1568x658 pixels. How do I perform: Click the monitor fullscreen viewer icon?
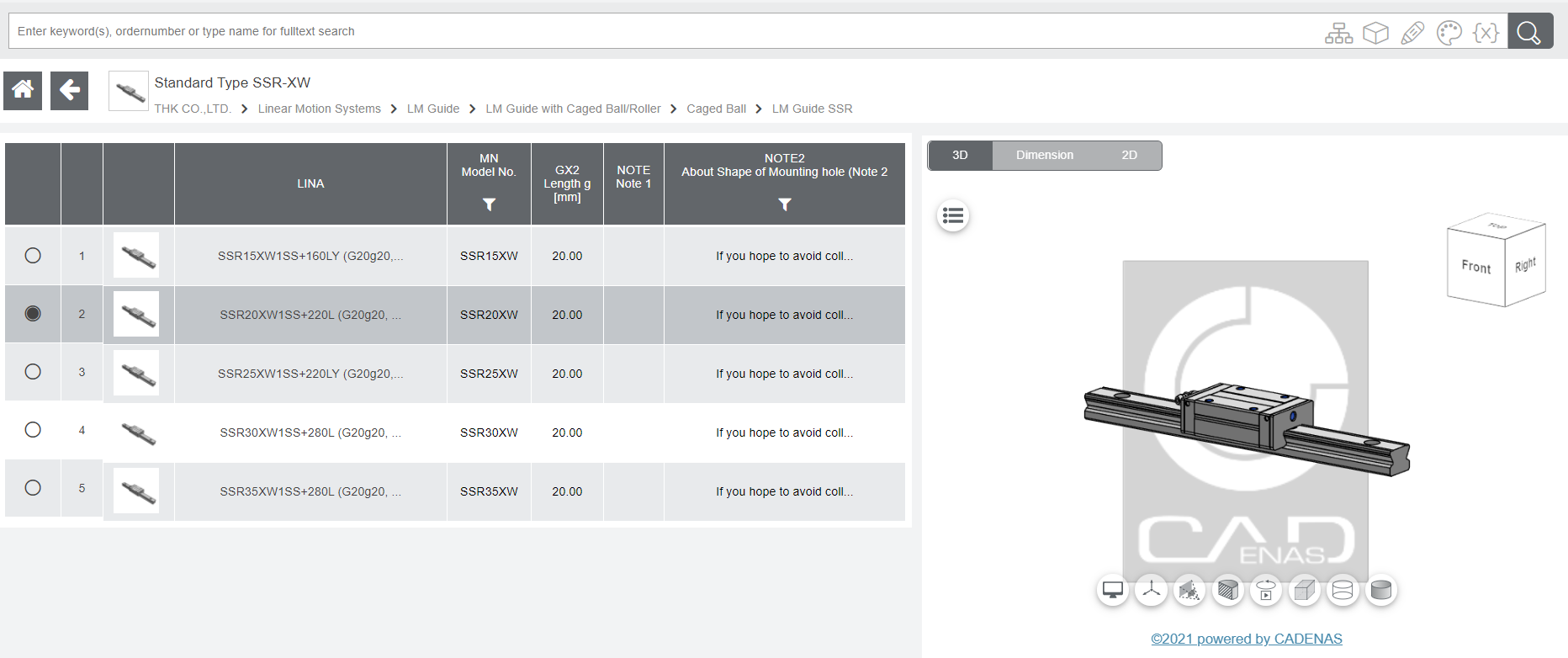[x=1113, y=590]
